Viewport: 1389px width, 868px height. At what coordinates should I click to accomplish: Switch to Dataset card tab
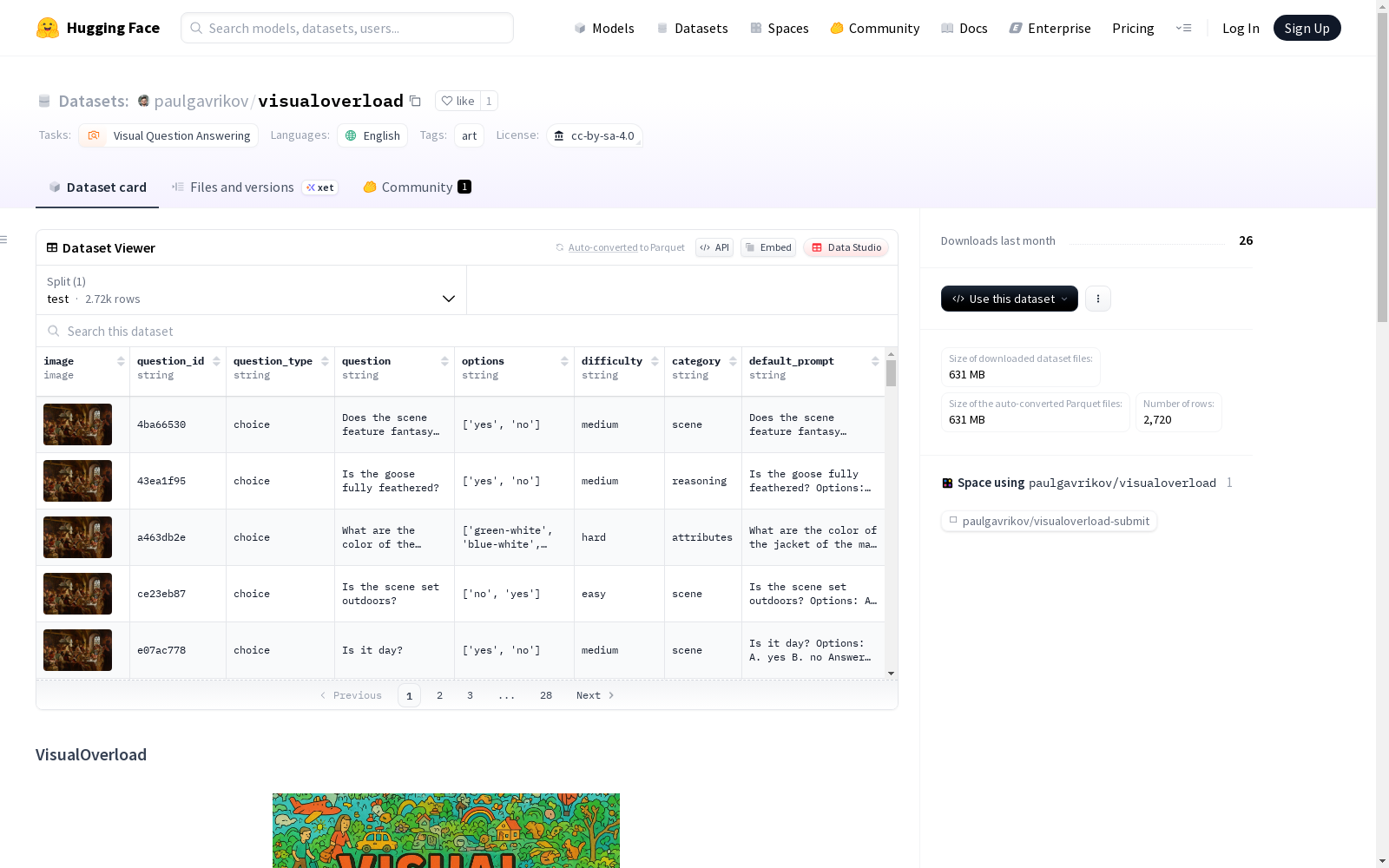point(97,187)
